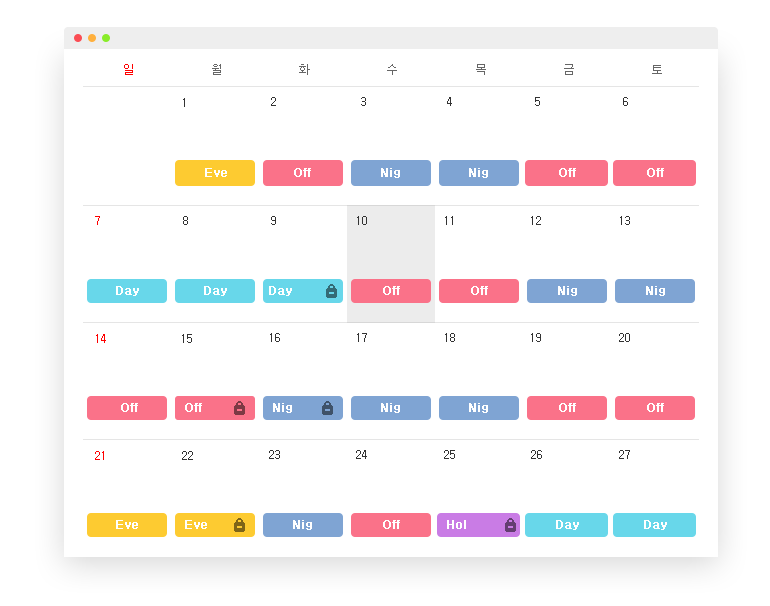Open the Nig shift on the 3rd
The width and height of the screenshot is (770, 606).
[391, 173]
